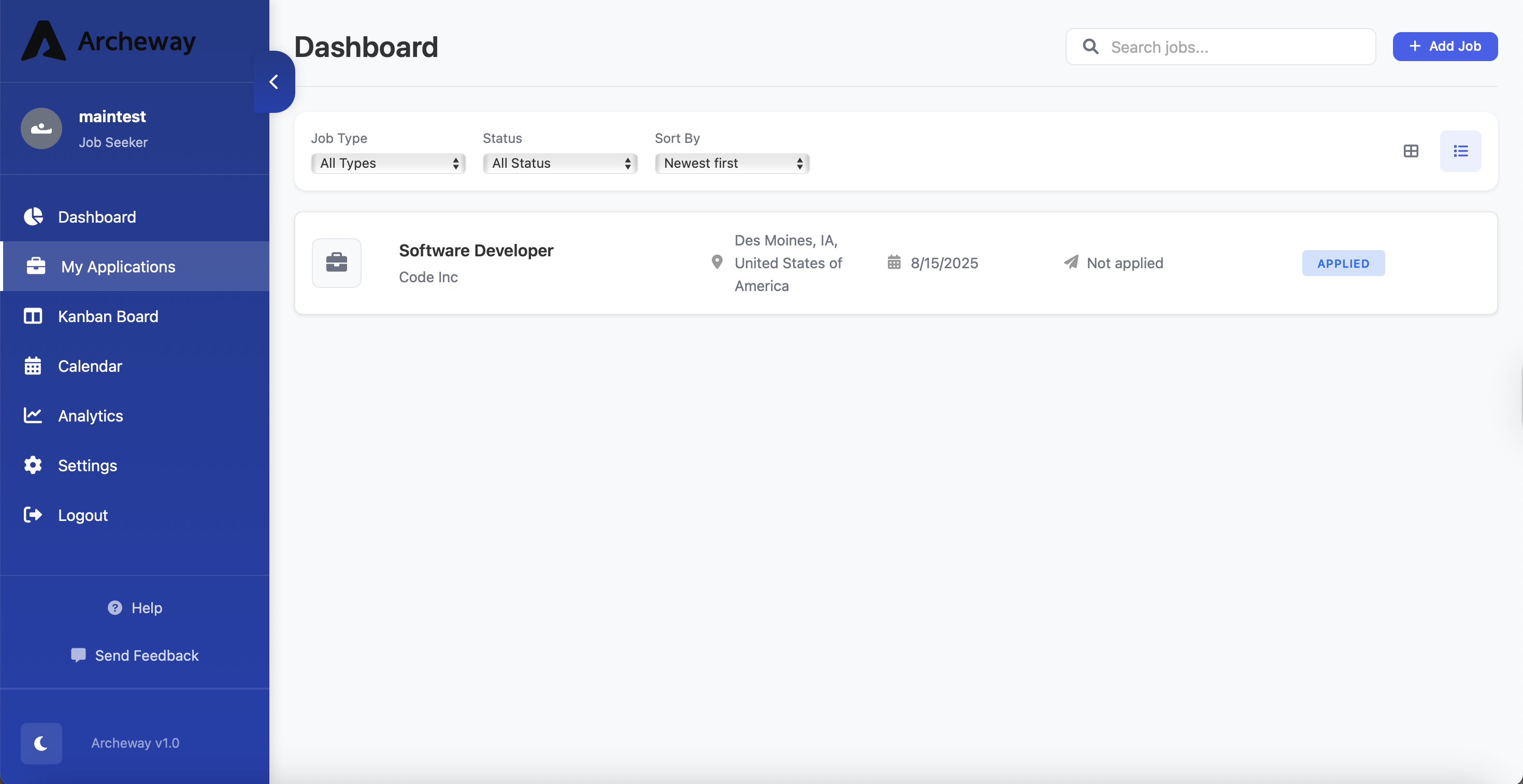
Task: Open the Job Type dropdown
Action: [x=388, y=163]
